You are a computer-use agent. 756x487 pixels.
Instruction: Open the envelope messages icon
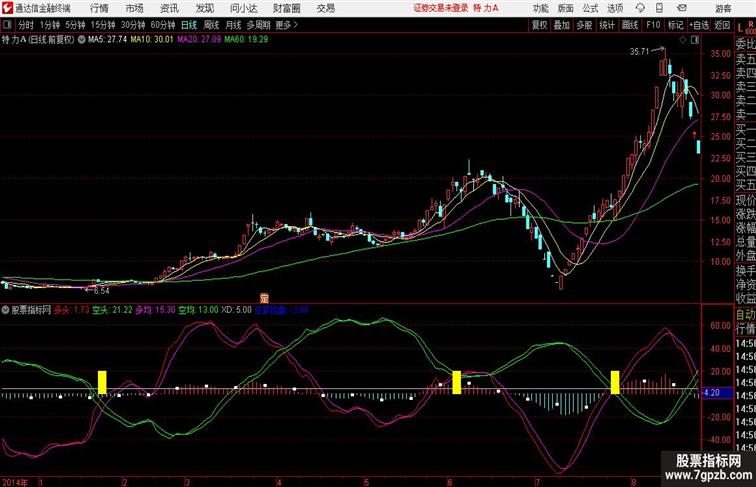pos(682,8)
